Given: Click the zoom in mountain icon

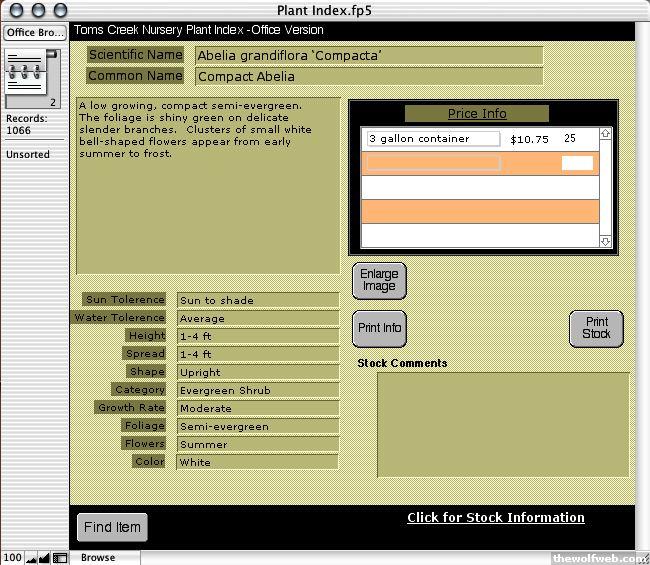Looking at the screenshot, I should (x=44, y=557).
